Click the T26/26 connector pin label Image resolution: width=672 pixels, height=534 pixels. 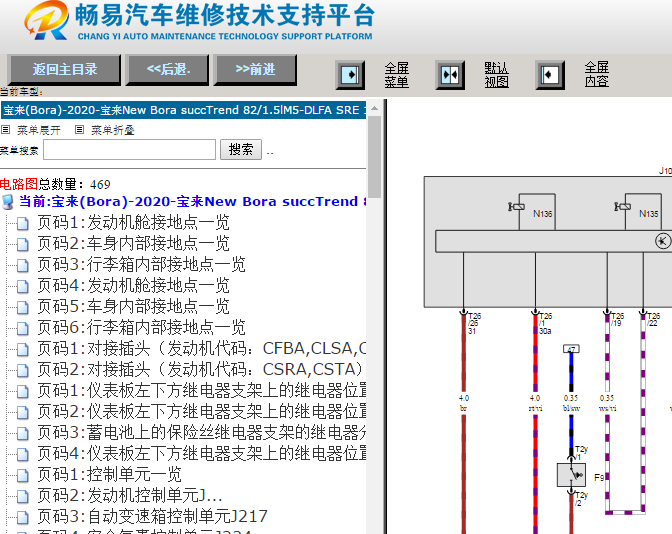tap(474, 323)
